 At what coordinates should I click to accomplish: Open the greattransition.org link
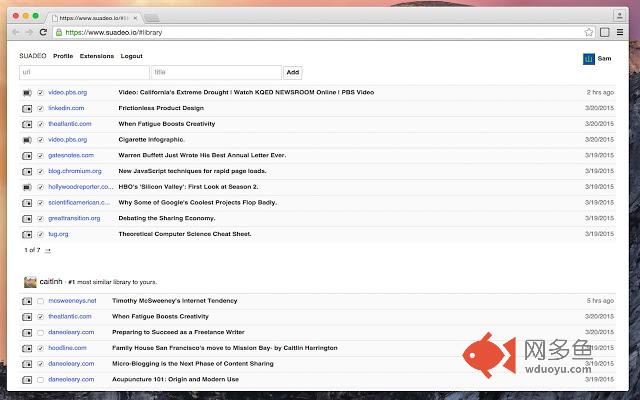pyautogui.click(x=74, y=218)
